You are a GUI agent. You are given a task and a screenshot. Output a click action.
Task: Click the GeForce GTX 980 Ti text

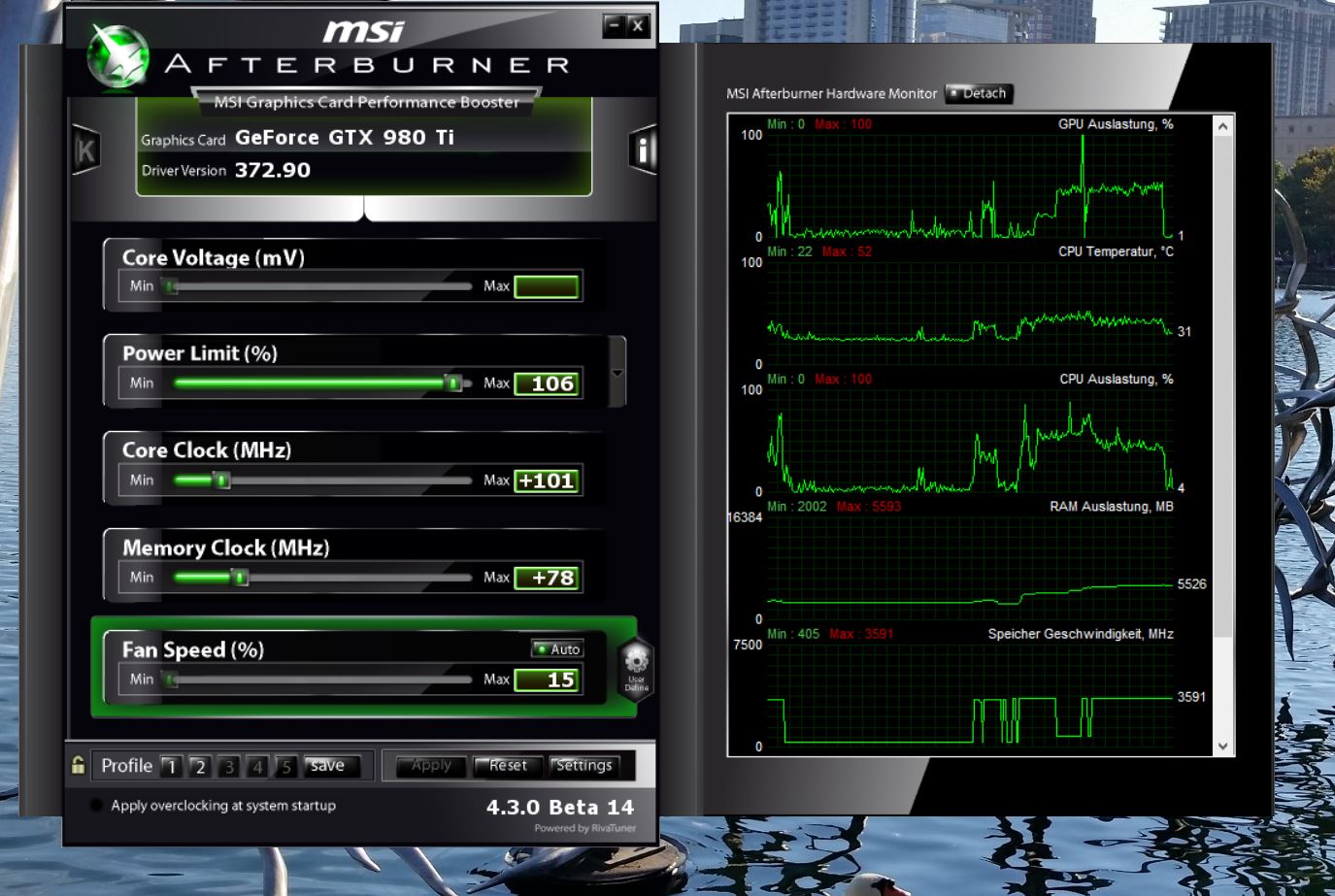[x=345, y=137]
